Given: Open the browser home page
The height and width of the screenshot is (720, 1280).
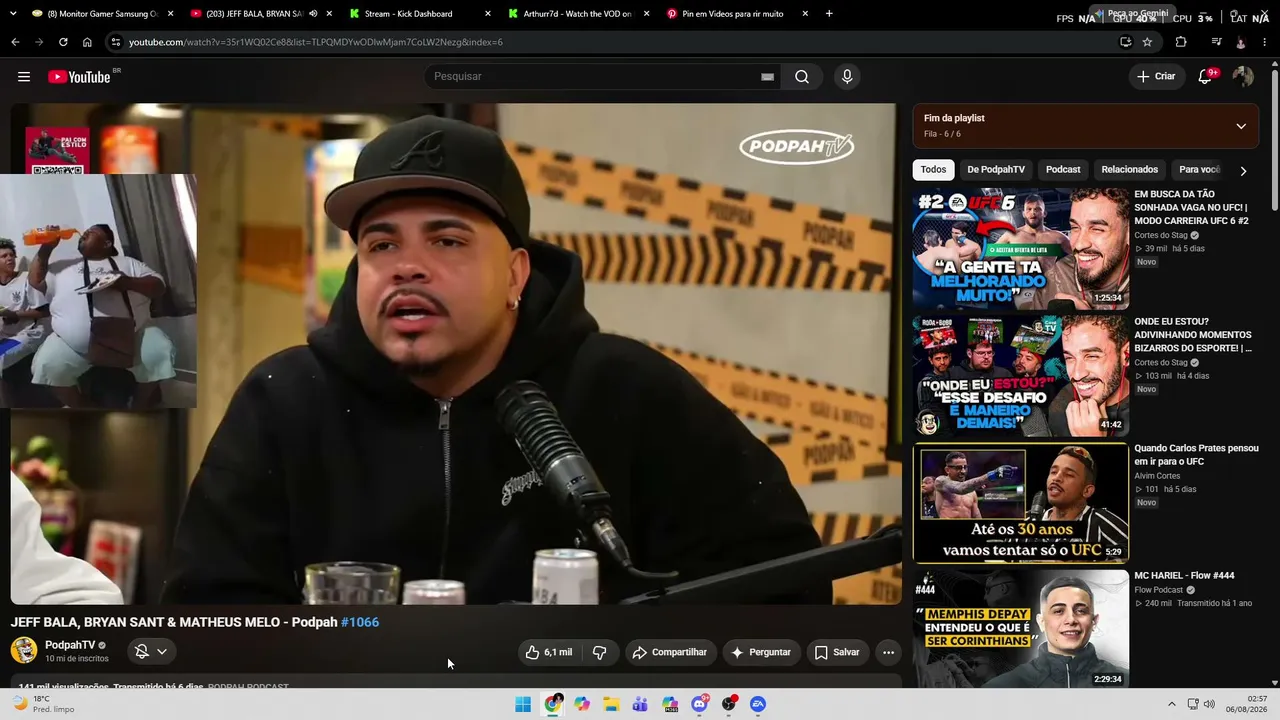Looking at the screenshot, I should pyautogui.click(x=87, y=42).
